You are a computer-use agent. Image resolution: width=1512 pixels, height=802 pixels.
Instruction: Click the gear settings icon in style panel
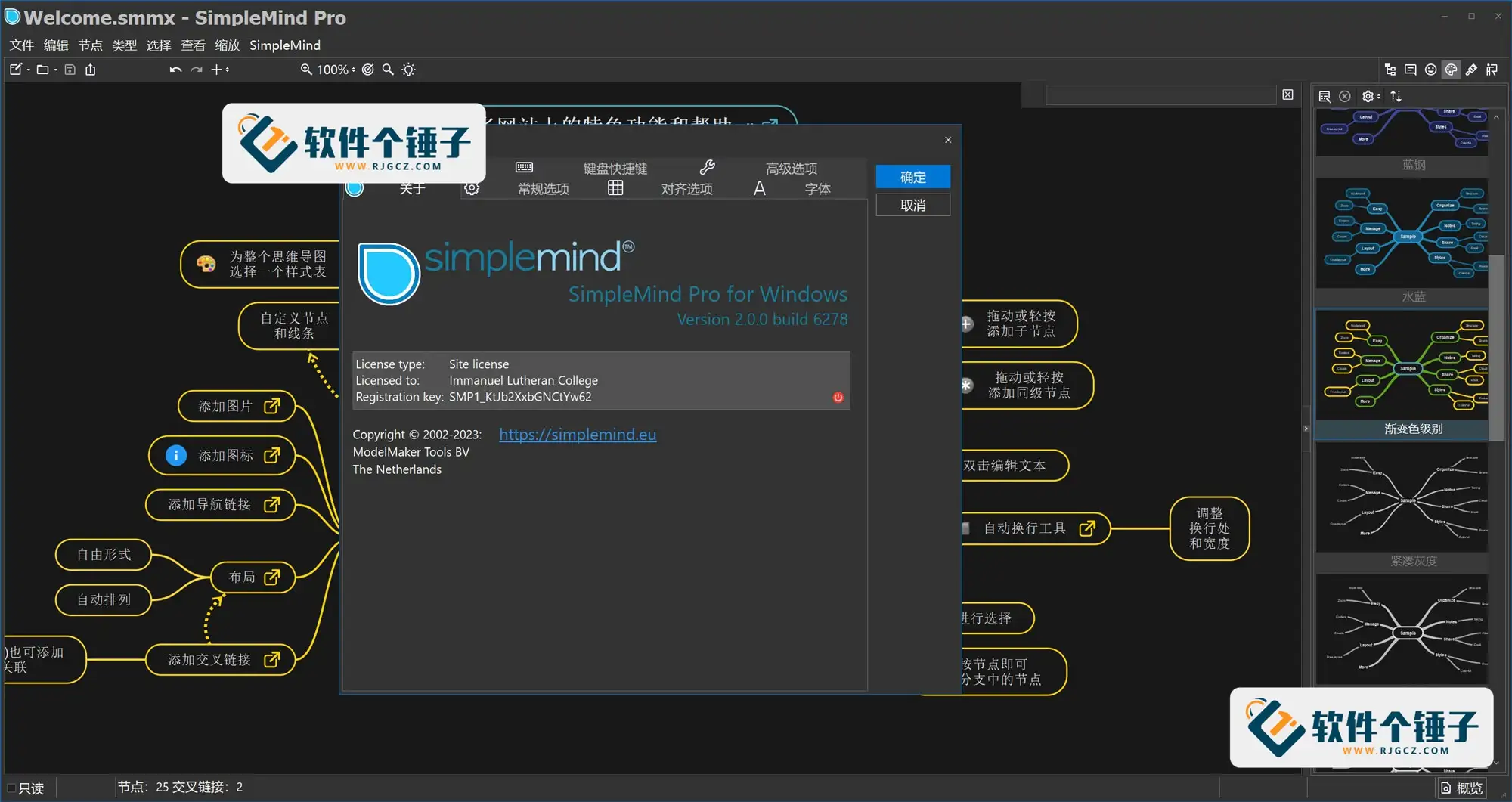coord(1367,96)
